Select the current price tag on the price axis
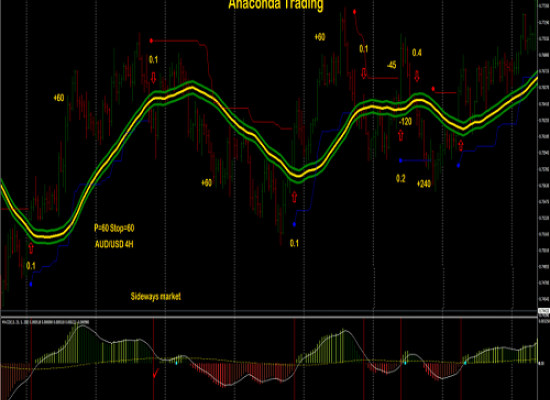The width and height of the screenshot is (550, 400). click(x=544, y=311)
